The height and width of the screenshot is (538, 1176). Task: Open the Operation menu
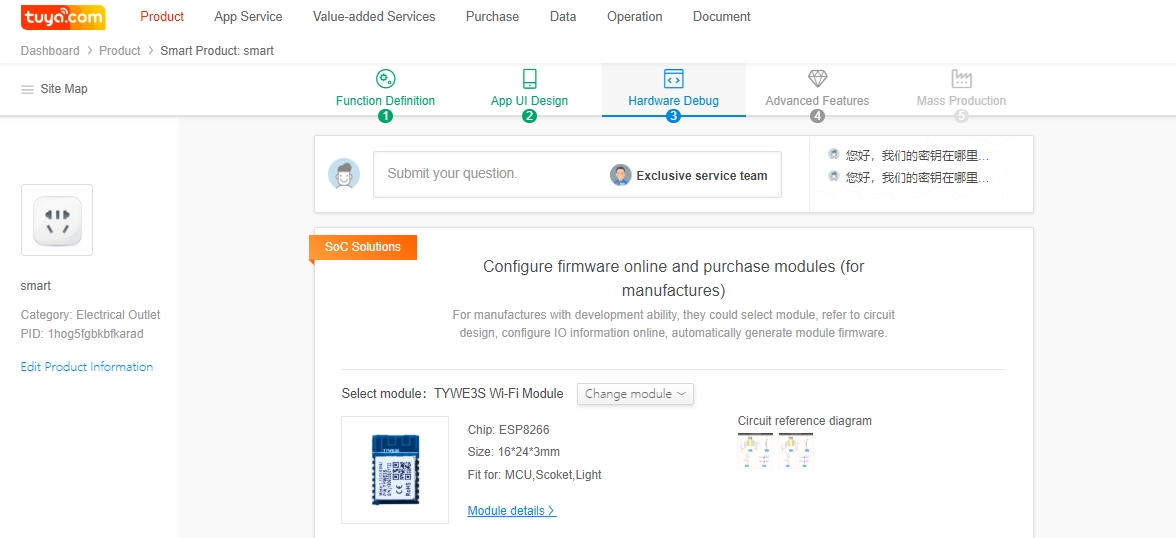[634, 17]
